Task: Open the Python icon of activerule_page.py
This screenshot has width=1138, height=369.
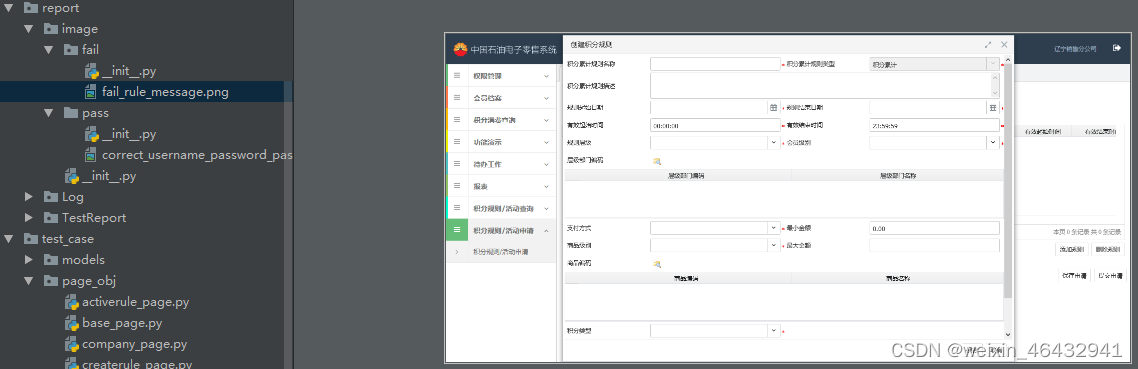Action: [71, 302]
